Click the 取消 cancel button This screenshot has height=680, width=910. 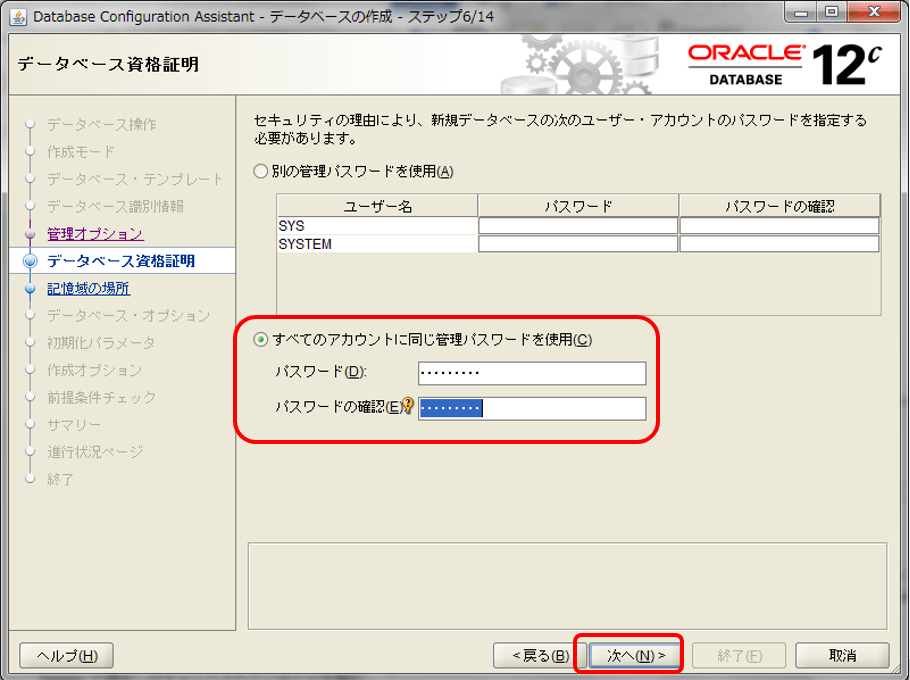842,656
